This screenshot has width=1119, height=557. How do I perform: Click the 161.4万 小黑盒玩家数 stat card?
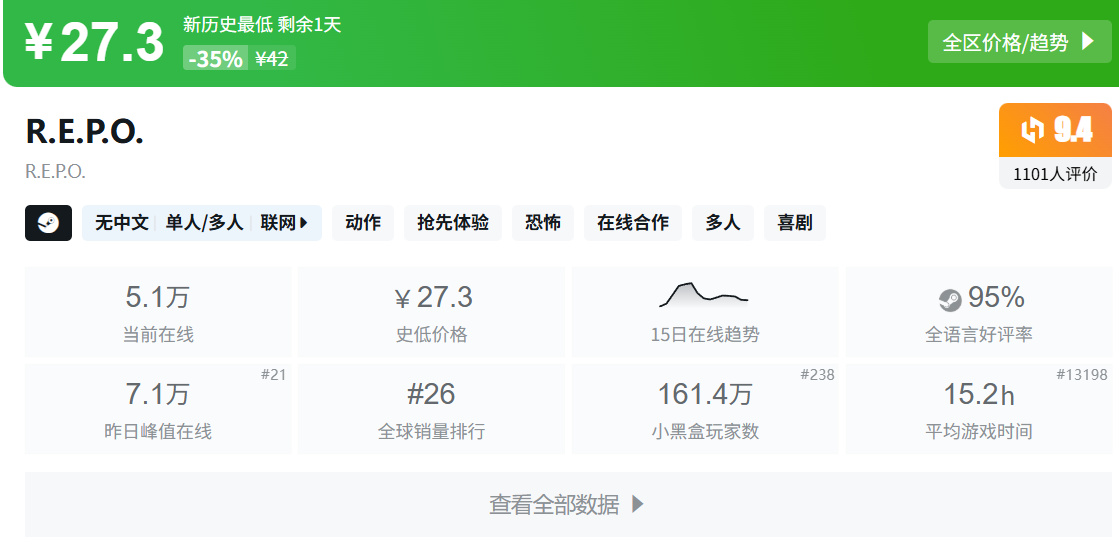coord(705,409)
